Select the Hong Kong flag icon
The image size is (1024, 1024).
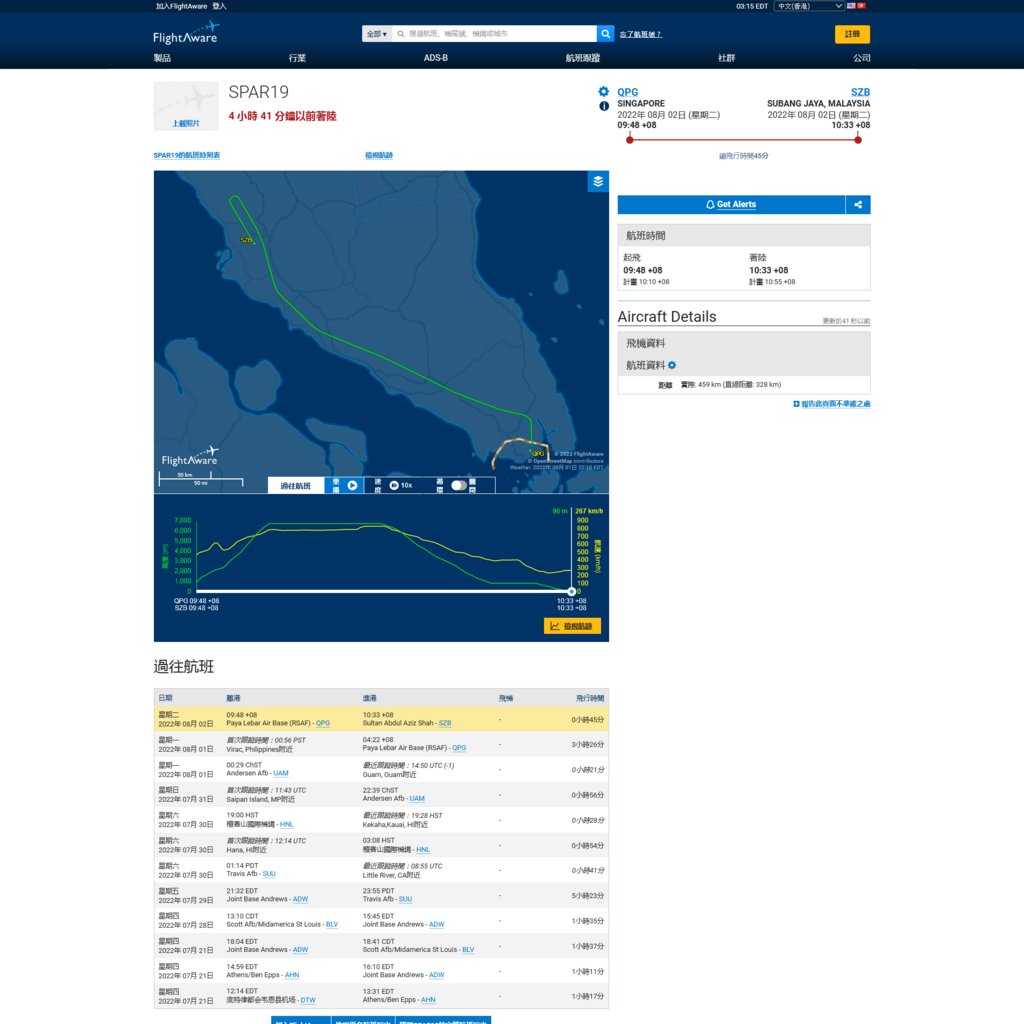point(861,6)
